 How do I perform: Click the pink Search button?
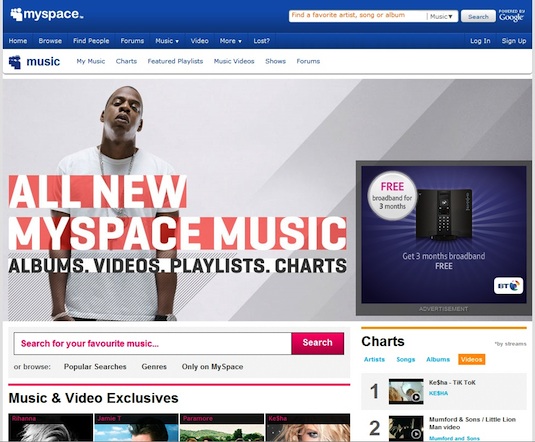point(318,343)
